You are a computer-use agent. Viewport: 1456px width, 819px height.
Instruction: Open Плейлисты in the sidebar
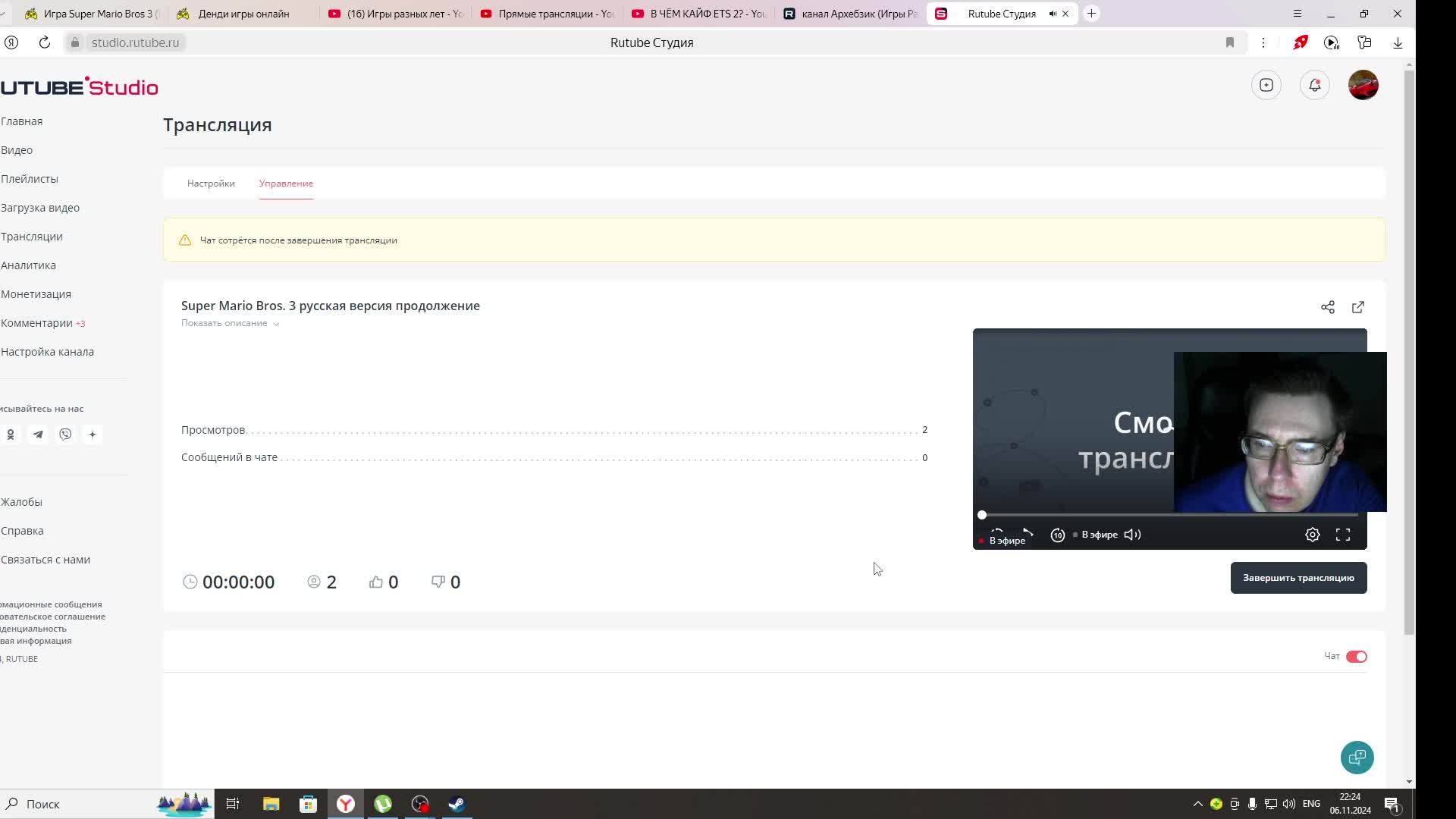pyautogui.click(x=29, y=179)
